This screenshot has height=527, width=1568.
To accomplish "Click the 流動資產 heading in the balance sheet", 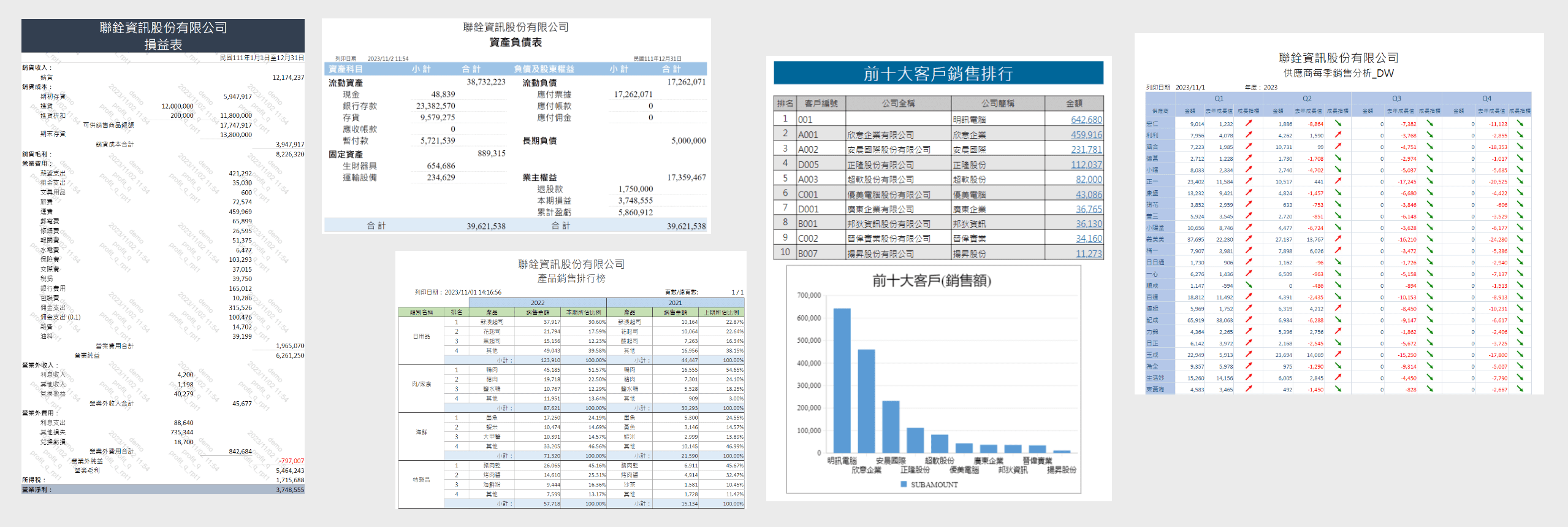I will (346, 83).
